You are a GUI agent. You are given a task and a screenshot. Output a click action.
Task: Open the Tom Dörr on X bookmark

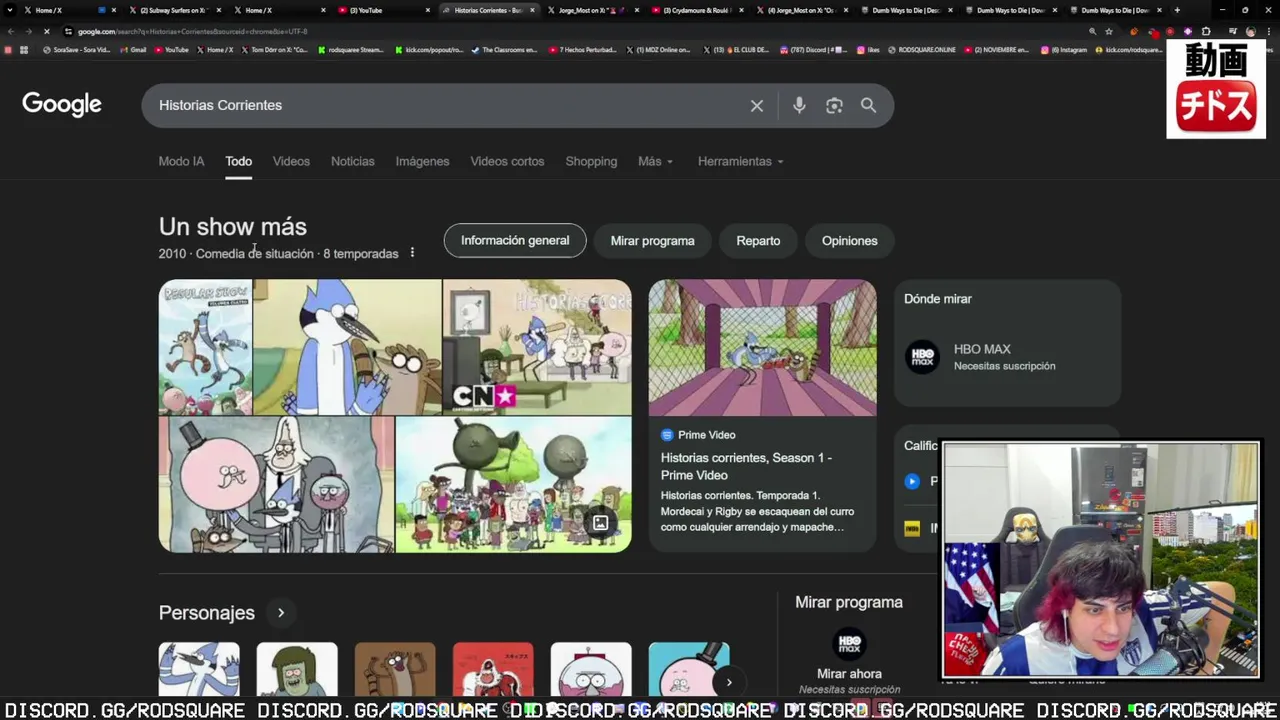[275, 50]
